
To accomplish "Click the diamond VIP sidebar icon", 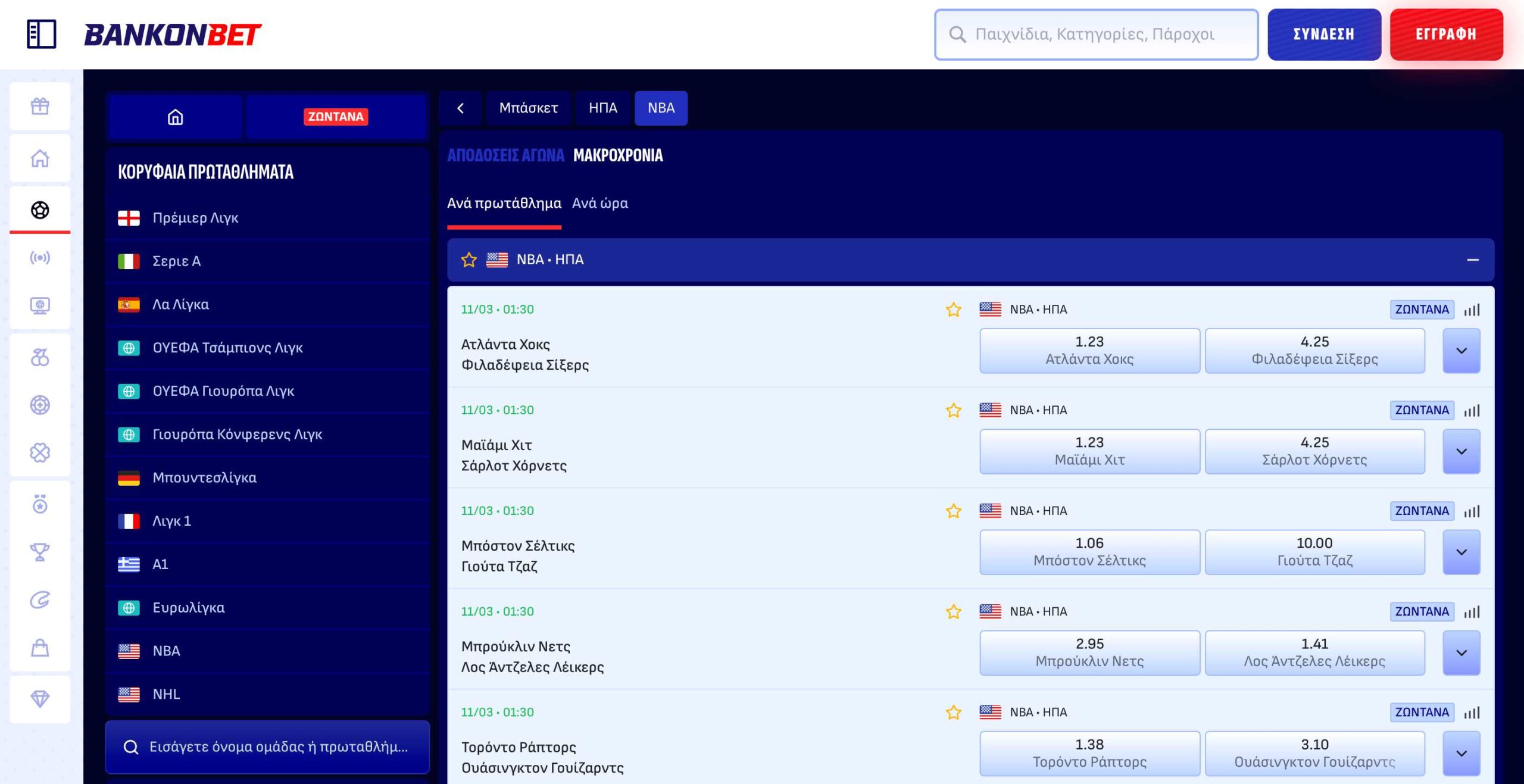I will [40, 699].
